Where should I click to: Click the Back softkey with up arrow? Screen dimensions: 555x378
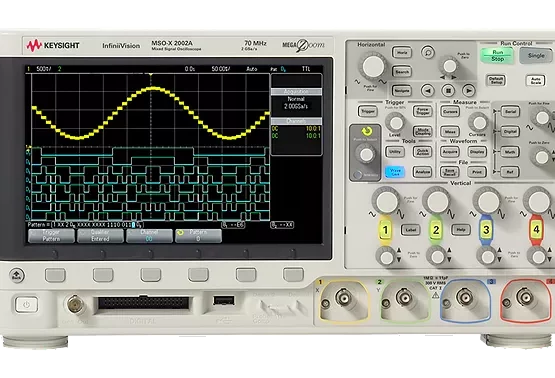coord(17,275)
